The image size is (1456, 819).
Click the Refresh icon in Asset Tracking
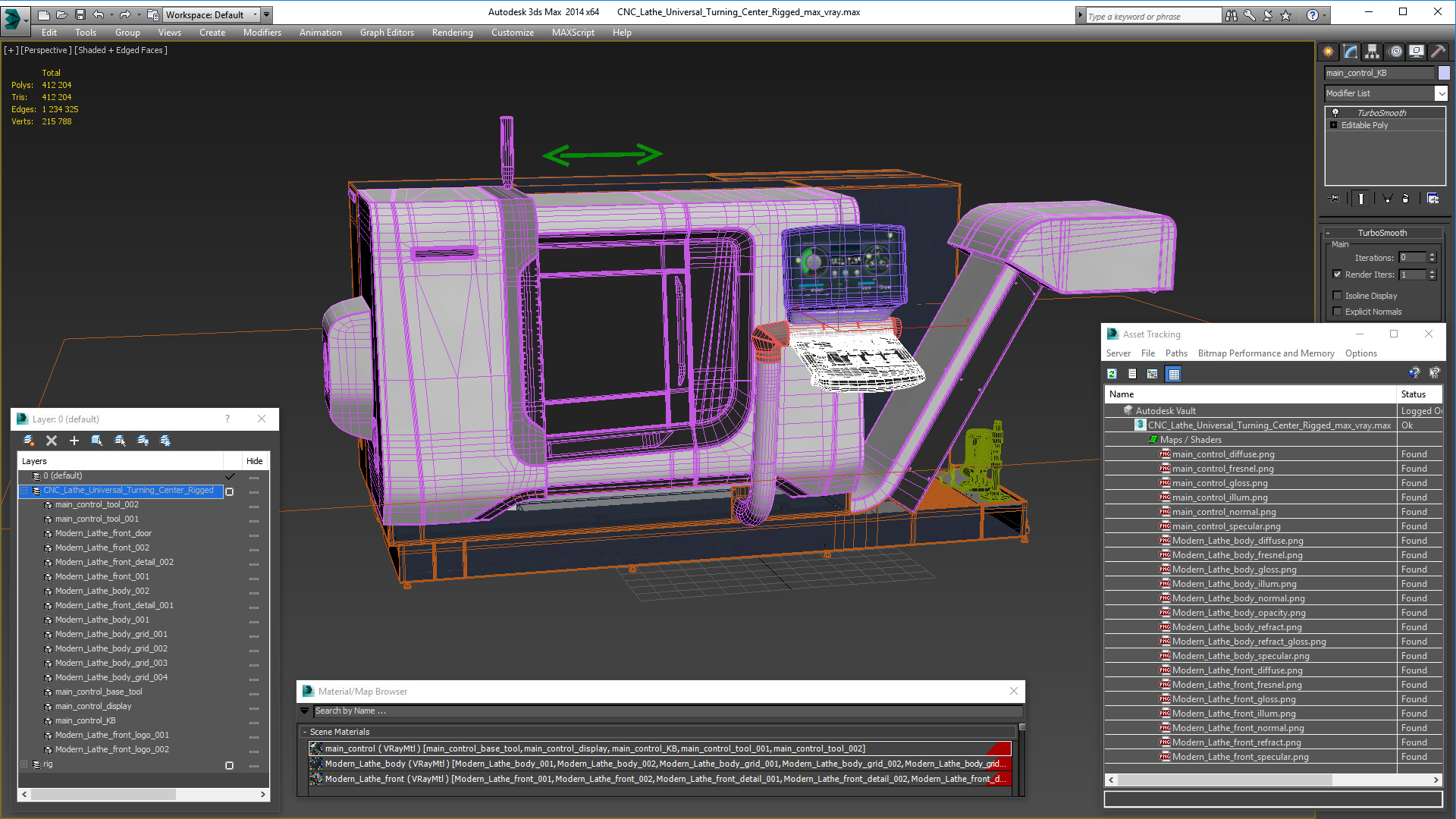[1112, 374]
